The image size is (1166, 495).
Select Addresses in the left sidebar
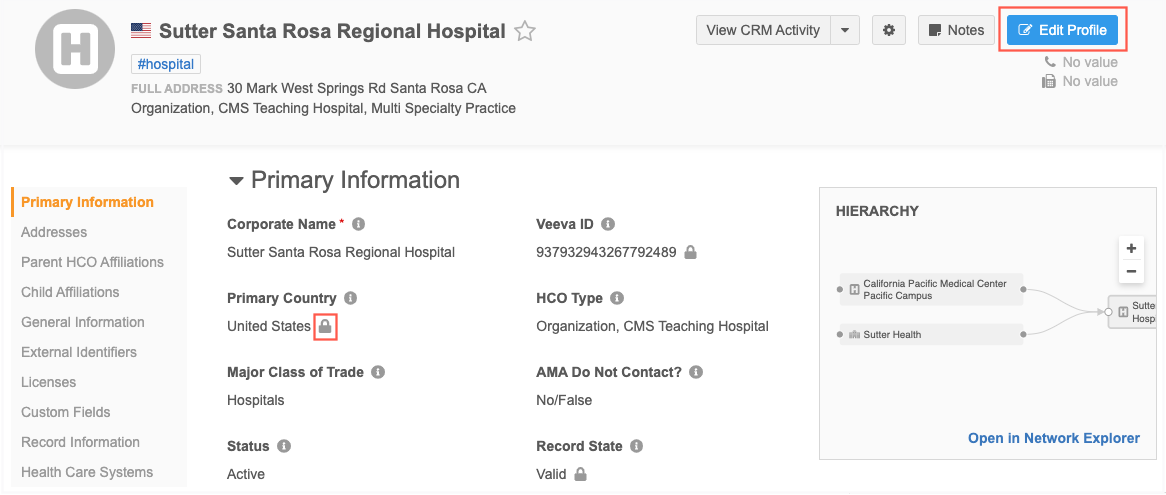click(54, 232)
